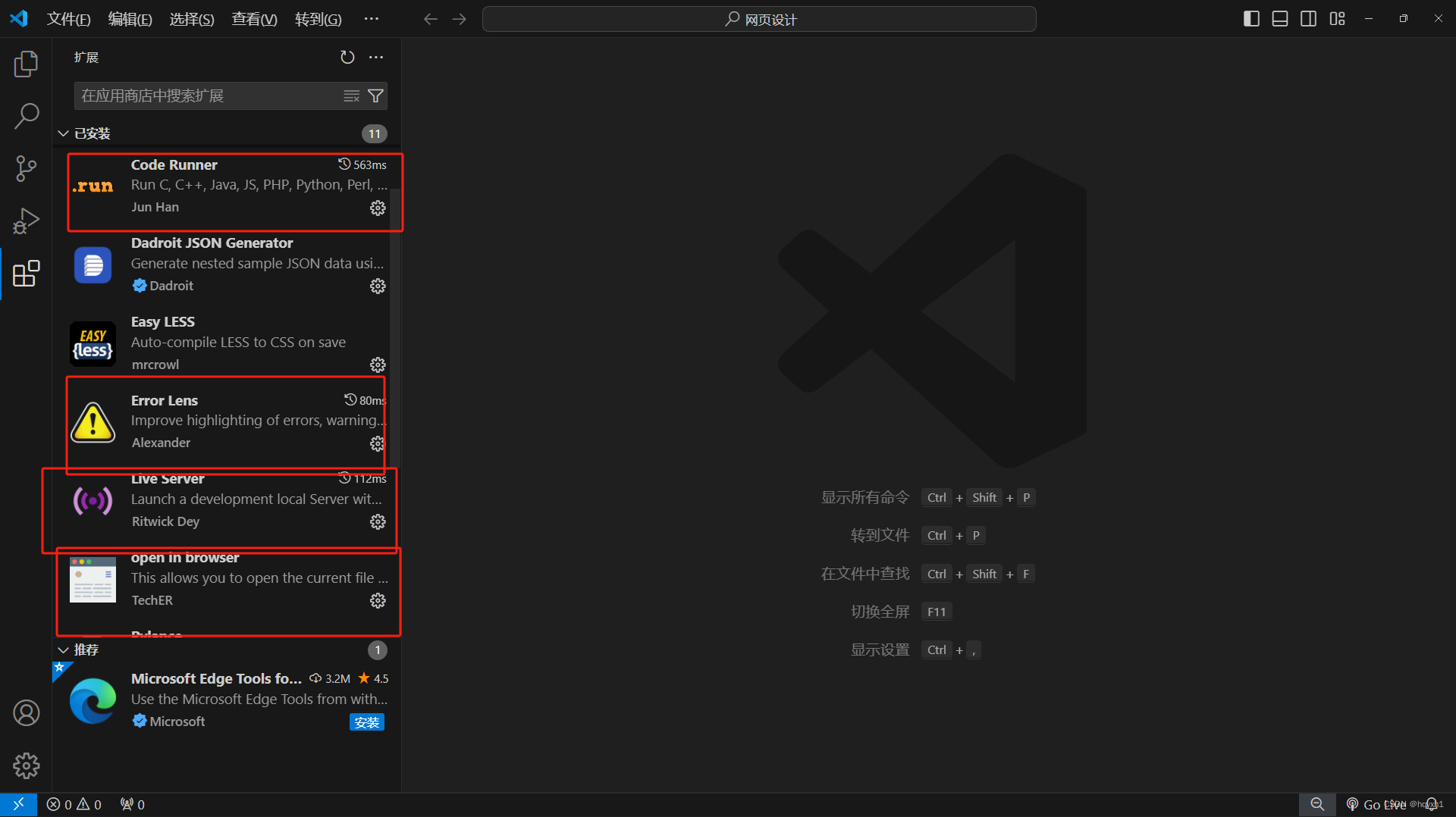
Task: Go forward in navigation history
Action: click(460, 19)
